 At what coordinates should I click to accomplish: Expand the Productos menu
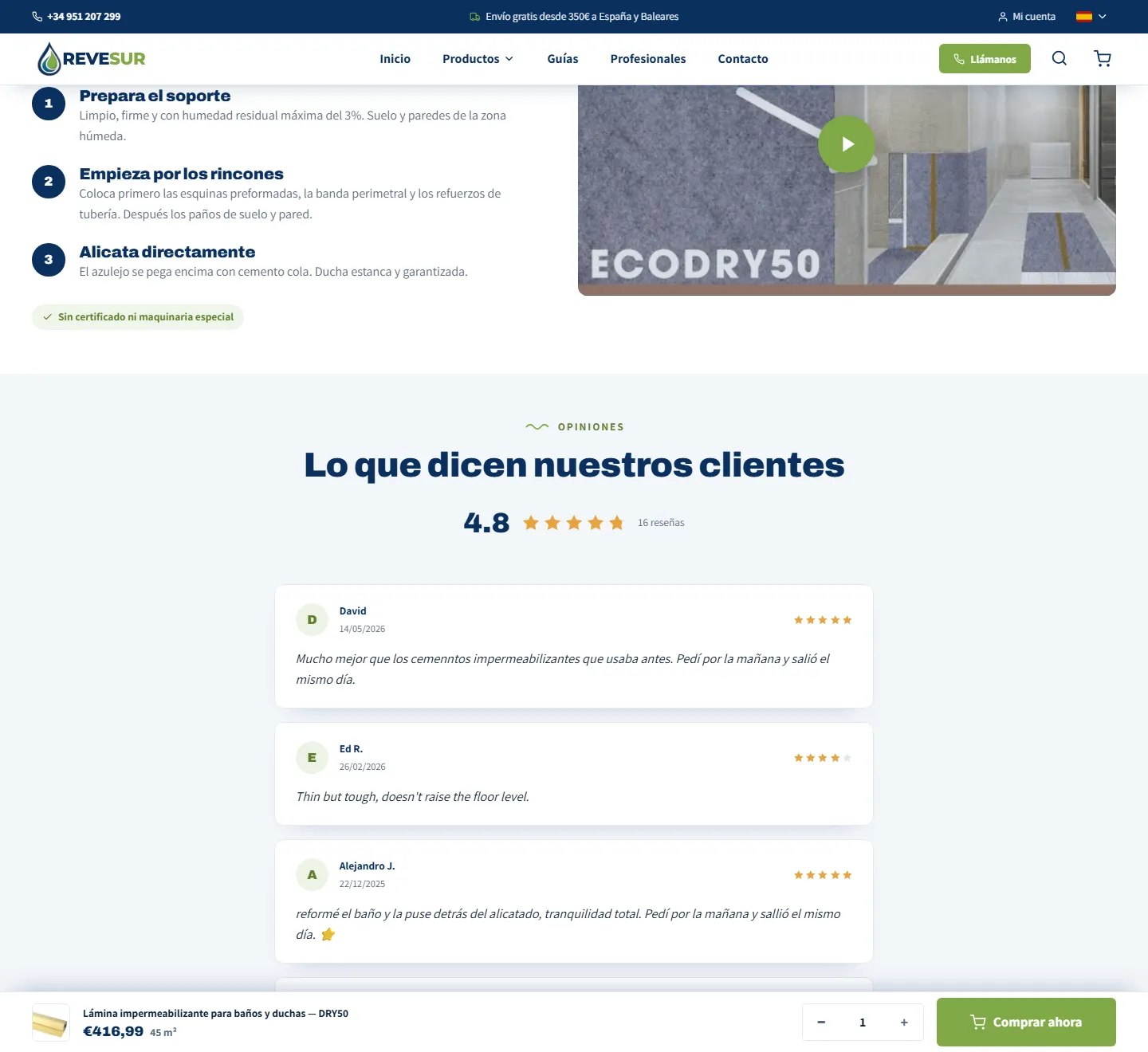click(478, 59)
